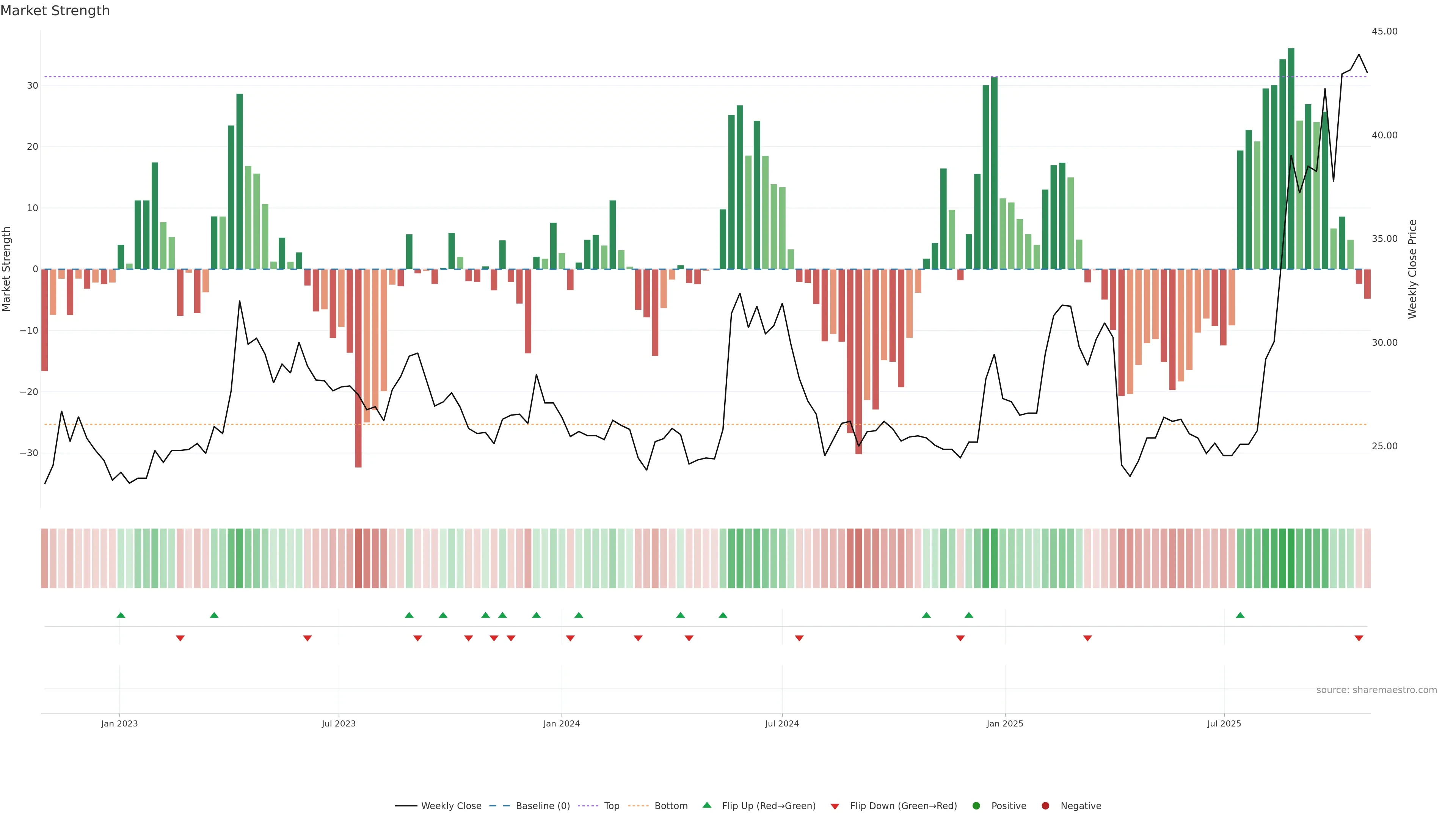Click the Market Strength chart title
This screenshot has width=1456, height=819.
pyautogui.click(x=55, y=11)
